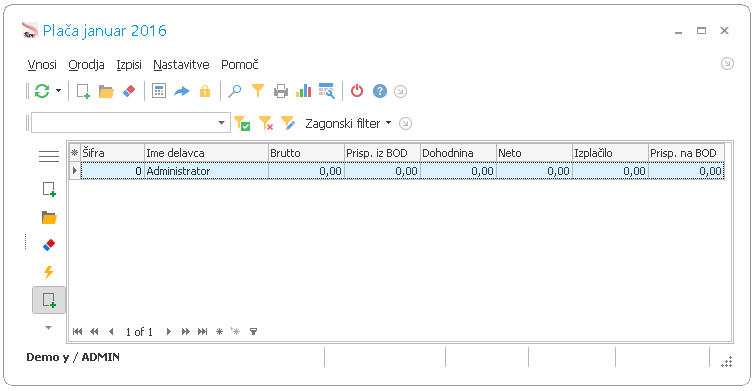Go to first record navigator button

coord(77,332)
